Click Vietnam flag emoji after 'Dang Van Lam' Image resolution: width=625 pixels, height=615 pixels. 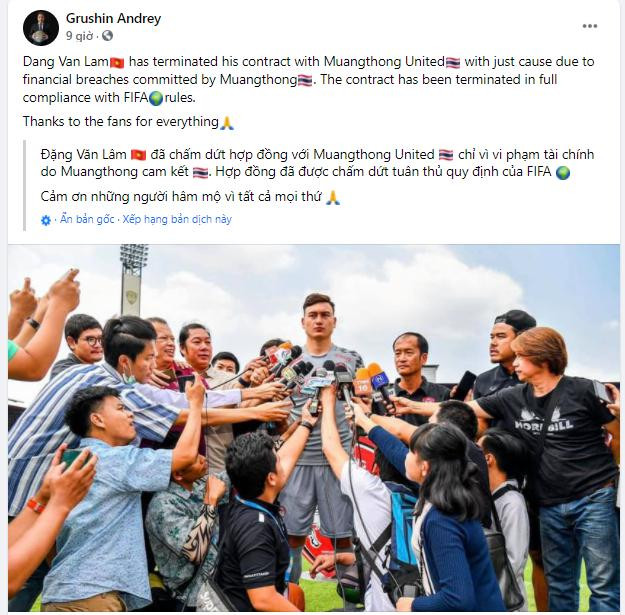pyautogui.click(x=117, y=63)
